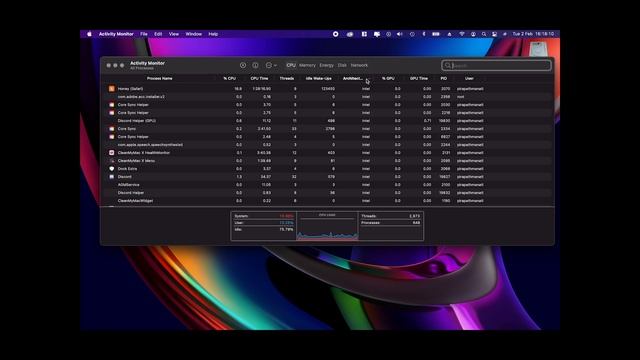Click the CleanMyMac X Menu icon

coord(111,161)
